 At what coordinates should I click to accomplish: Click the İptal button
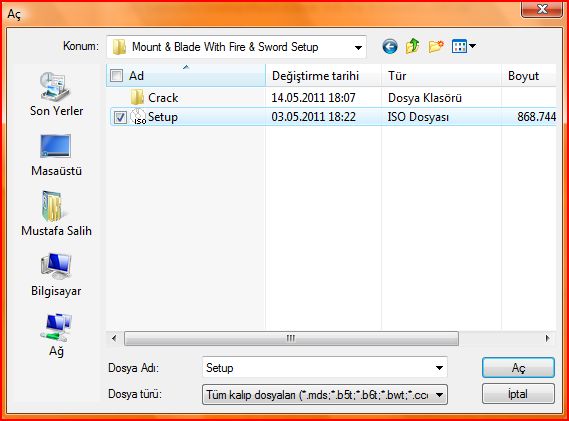pos(518,394)
